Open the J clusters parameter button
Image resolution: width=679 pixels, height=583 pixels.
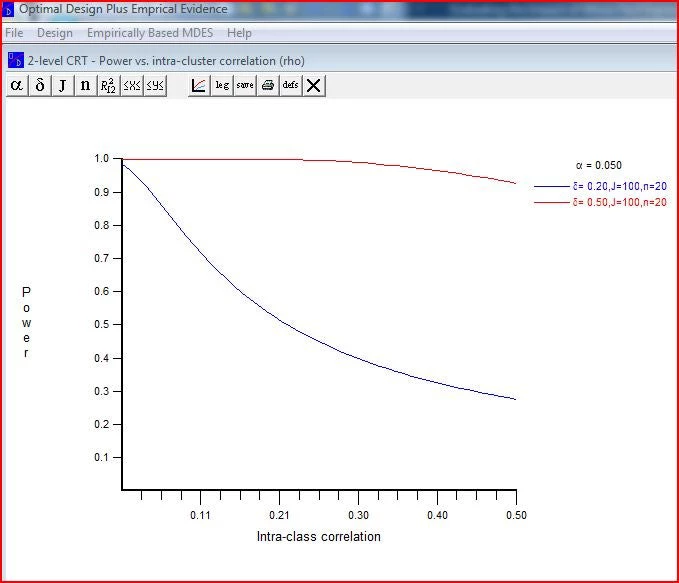point(62,85)
